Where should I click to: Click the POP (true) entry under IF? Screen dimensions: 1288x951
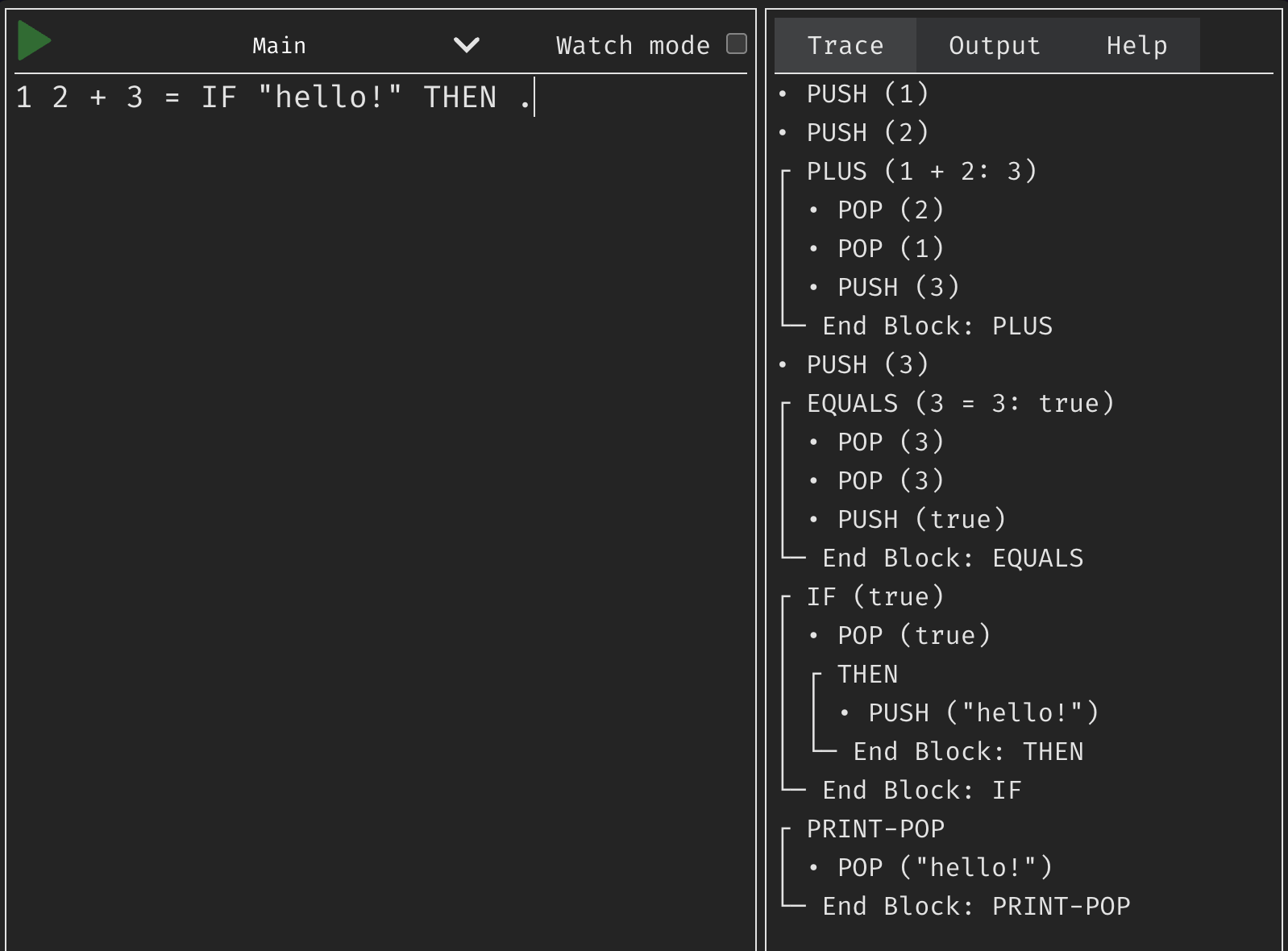coord(913,635)
